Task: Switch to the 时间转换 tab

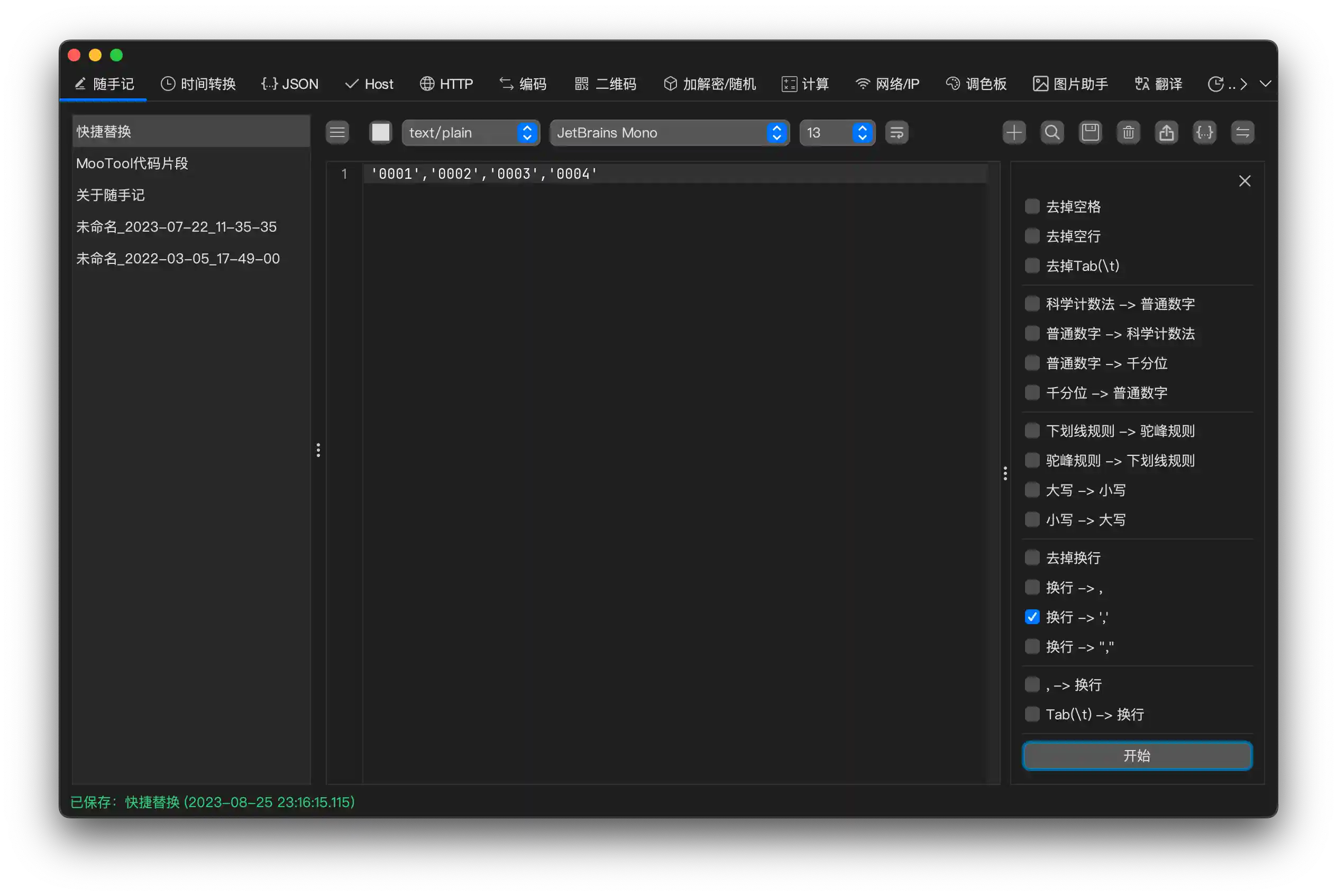Action: coord(198,84)
